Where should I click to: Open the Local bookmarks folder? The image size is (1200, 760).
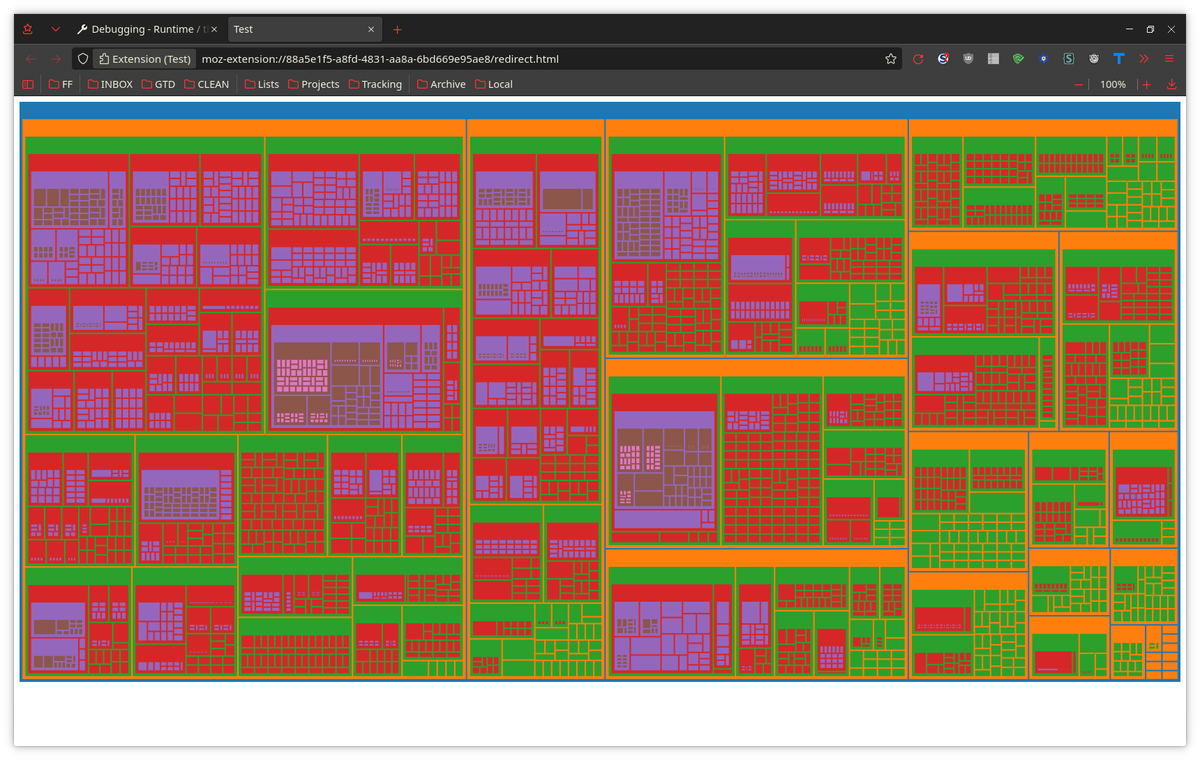(x=494, y=85)
